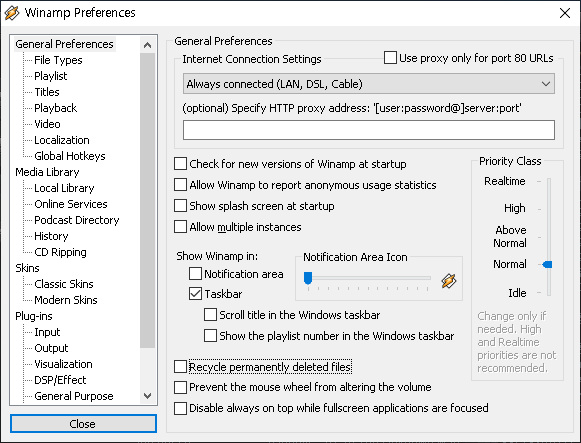Click the Winamp lightning bolt title bar icon
Image resolution: width=581 pixels, height=443 pixels.
(x=12, y=13)
